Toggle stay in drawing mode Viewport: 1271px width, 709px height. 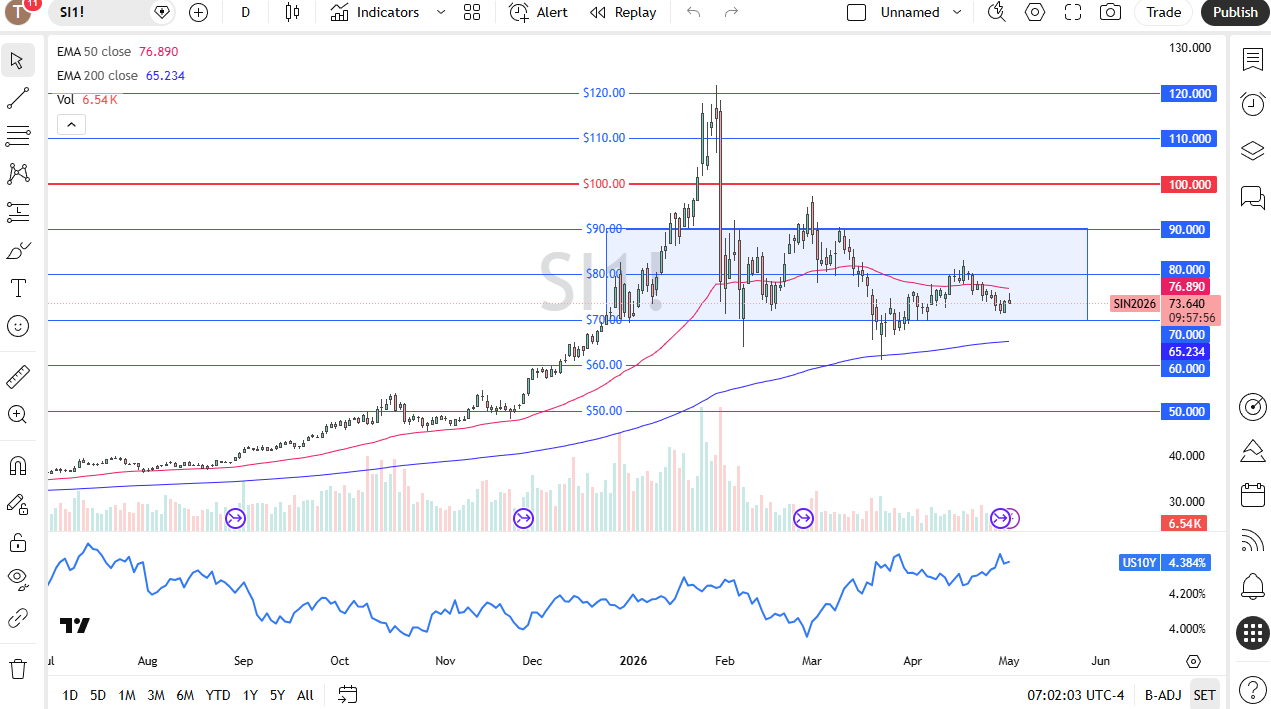(18, 504)
